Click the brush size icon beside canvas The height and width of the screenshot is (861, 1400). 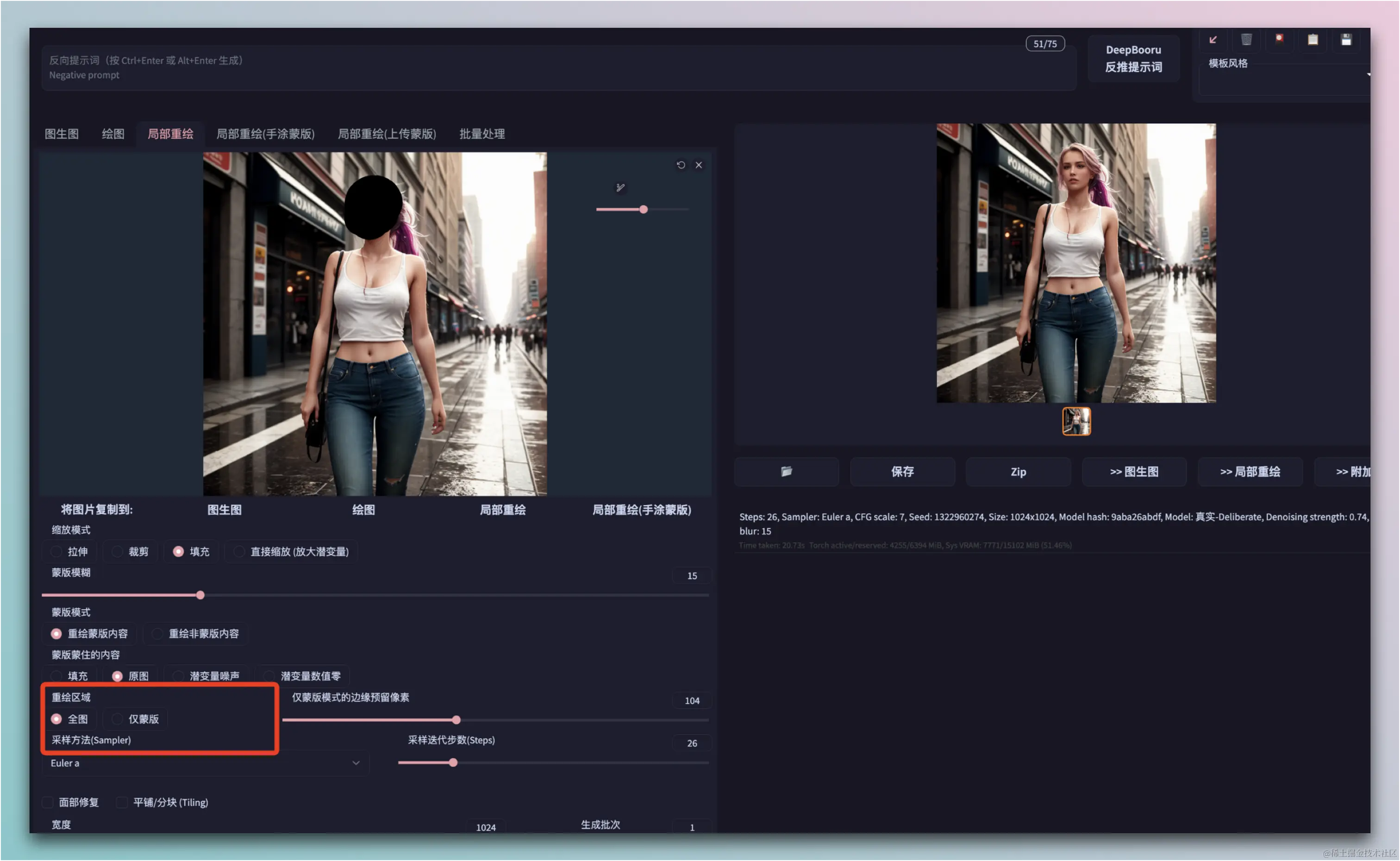(x=620, y=187)
